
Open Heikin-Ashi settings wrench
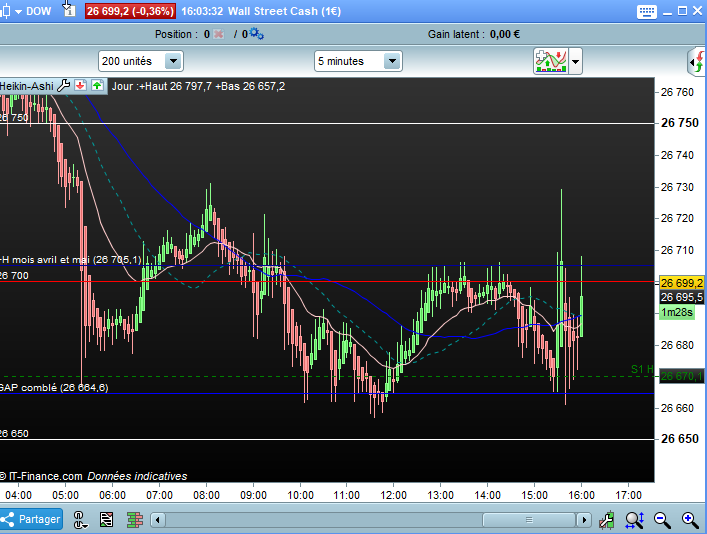click(64, 86)
